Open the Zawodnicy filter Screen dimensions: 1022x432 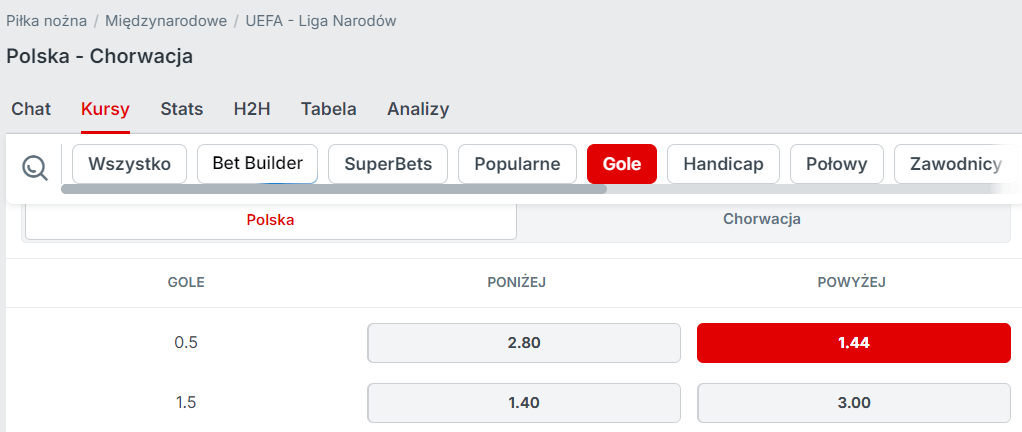pos(953,164)
